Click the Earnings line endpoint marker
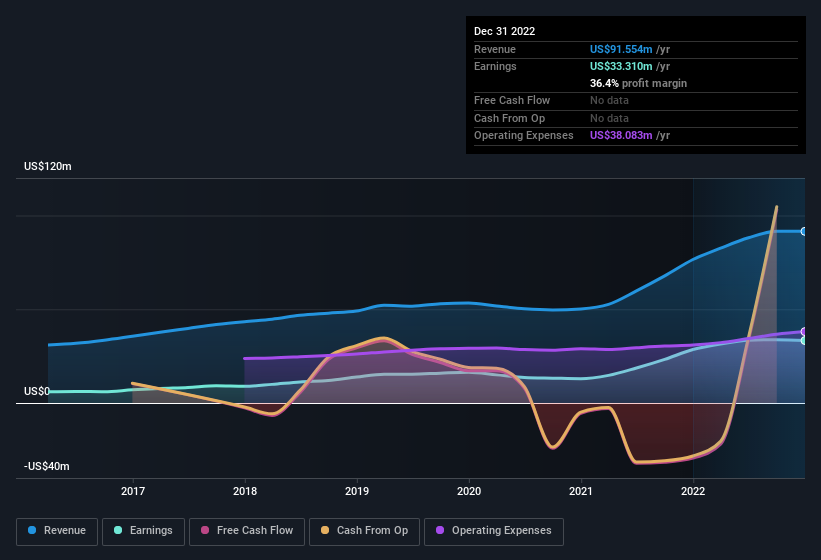The width and height of the screenshot is (821, 560). 803,341
